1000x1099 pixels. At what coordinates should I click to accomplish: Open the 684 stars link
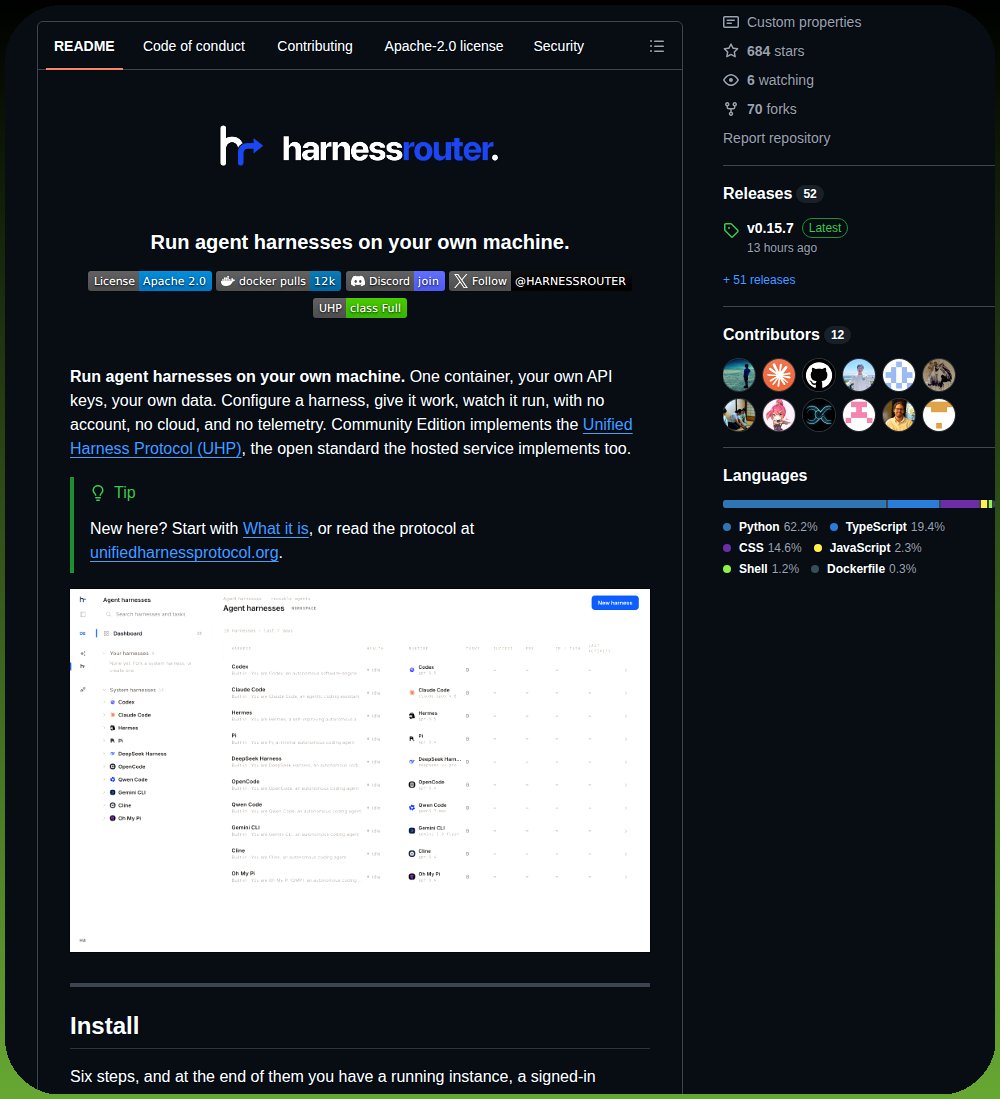[x=775, y=51]
